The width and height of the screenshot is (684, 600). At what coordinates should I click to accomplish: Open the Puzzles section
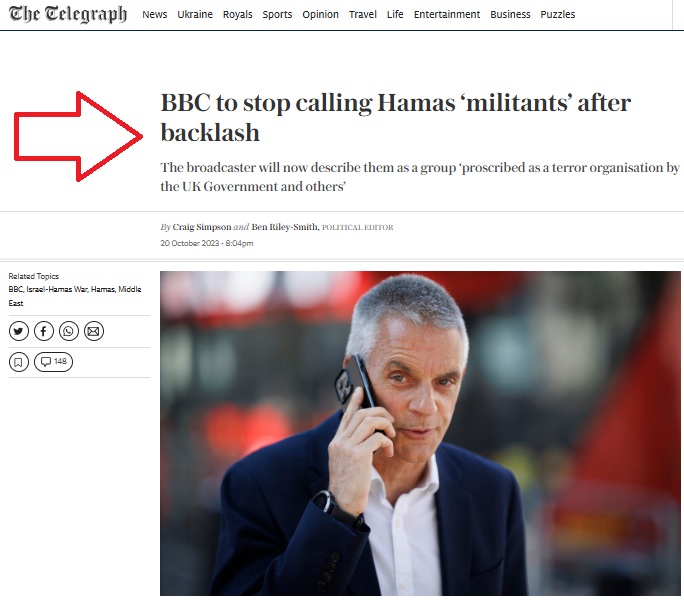pos(557,14)
